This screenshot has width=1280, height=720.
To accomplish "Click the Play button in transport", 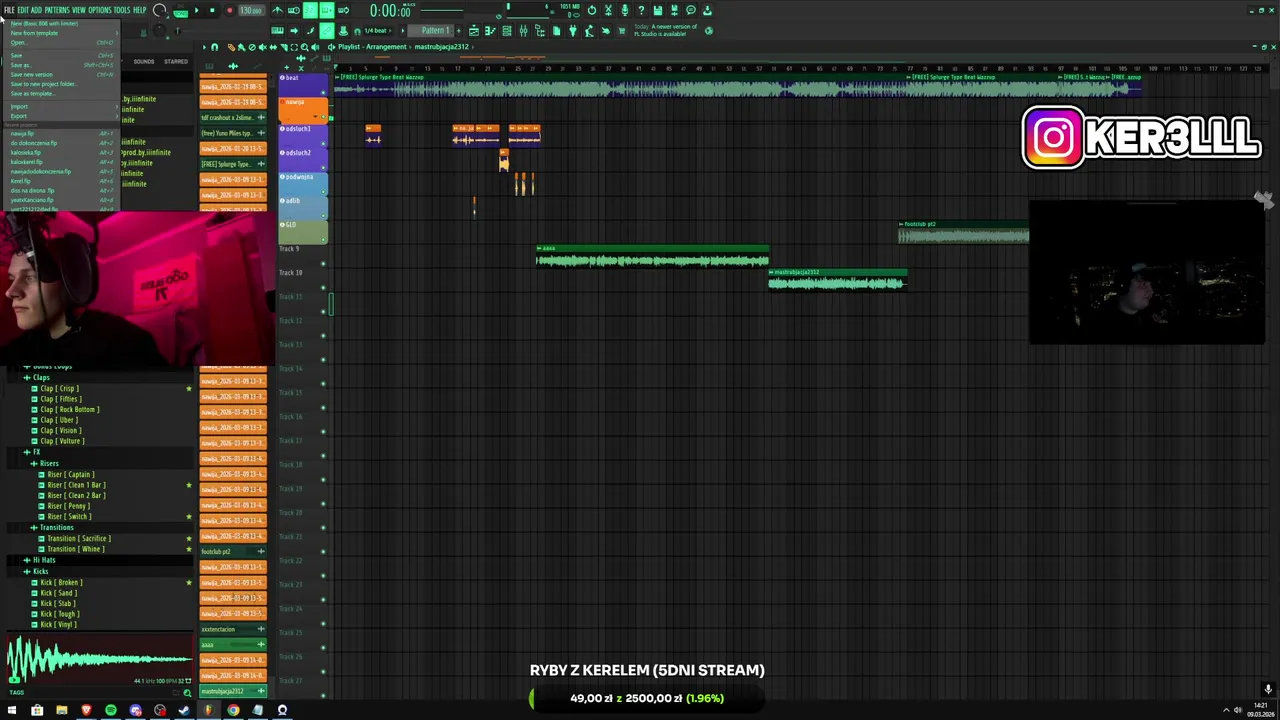I will pyautogui.click(x=197, y=10).
